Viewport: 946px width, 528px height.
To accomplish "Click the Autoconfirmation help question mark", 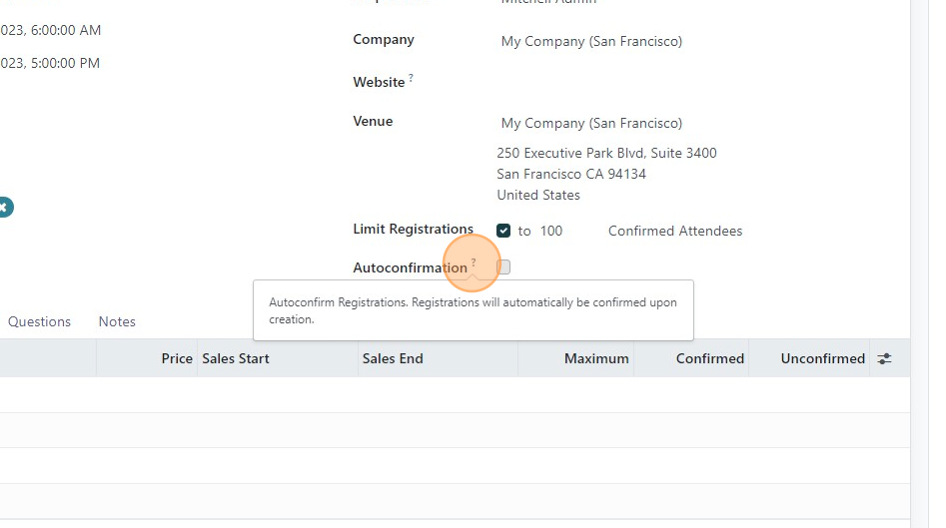I will pyautogui.click(x=474, y=262).
